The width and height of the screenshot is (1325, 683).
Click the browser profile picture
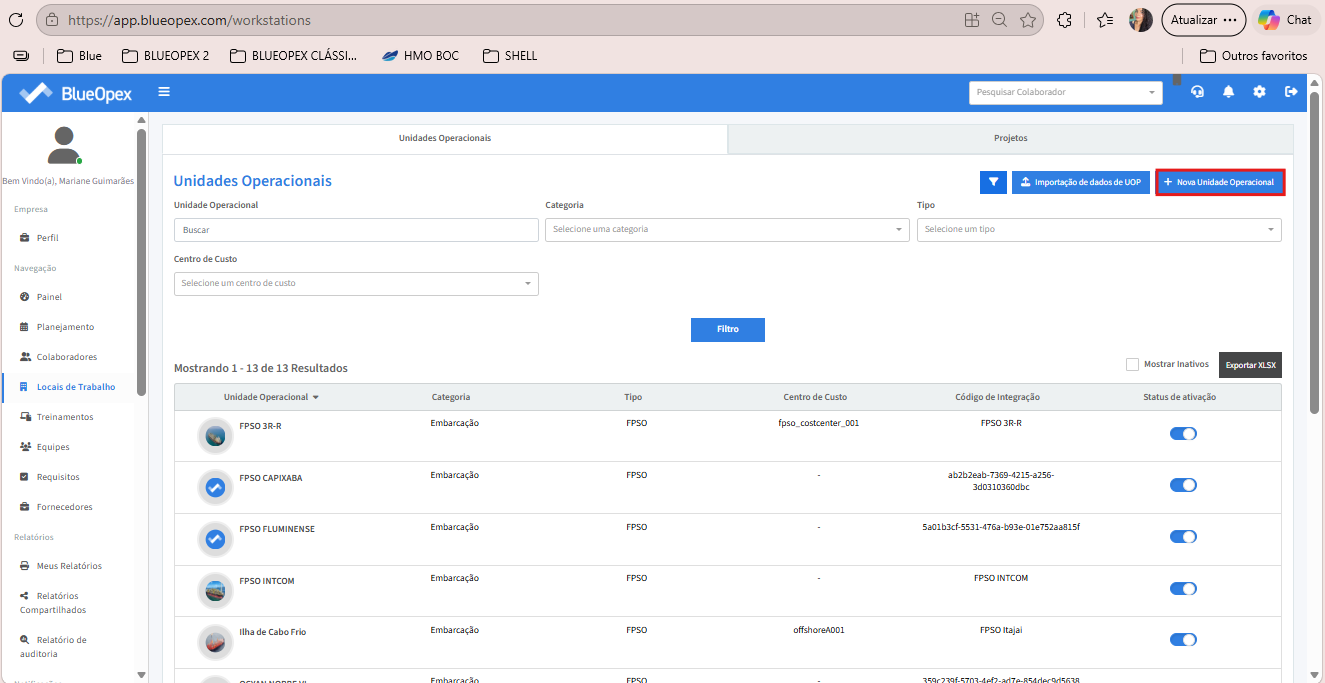[1141, 20]
